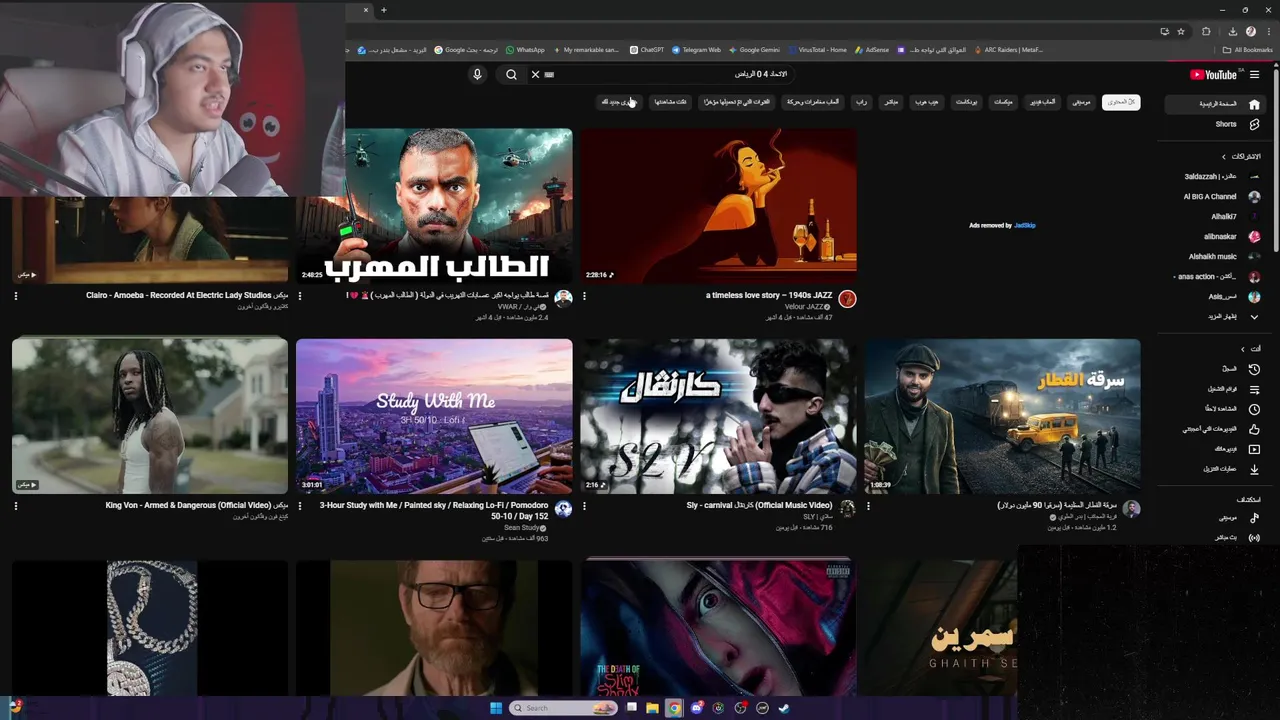Select the Rap filter chip
The image size is (1280, 720).
pos(861,102)
